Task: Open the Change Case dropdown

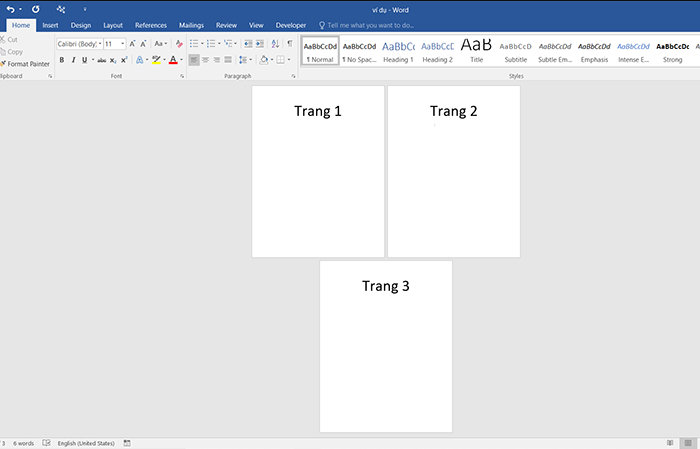Action: click(160, 44)
